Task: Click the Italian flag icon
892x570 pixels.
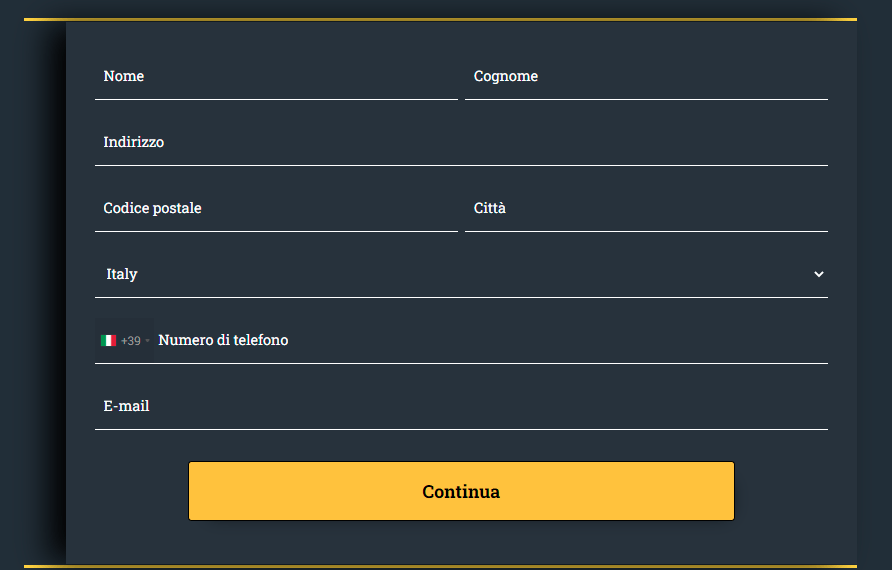Action: pos(108,340)
